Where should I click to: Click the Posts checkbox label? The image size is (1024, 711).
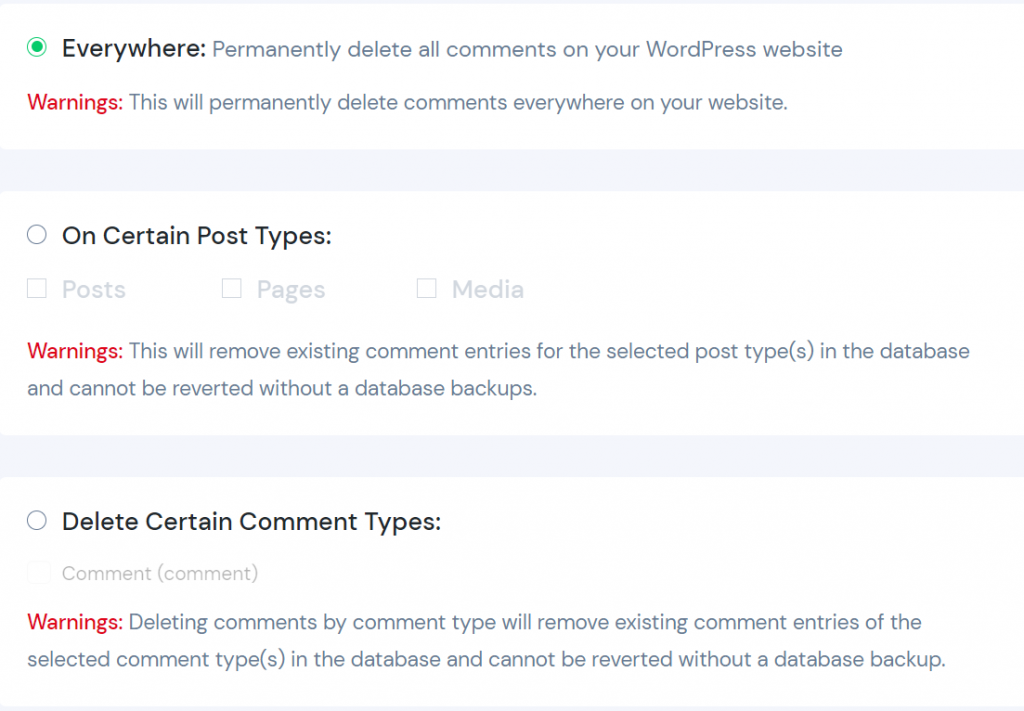[93, 289]
